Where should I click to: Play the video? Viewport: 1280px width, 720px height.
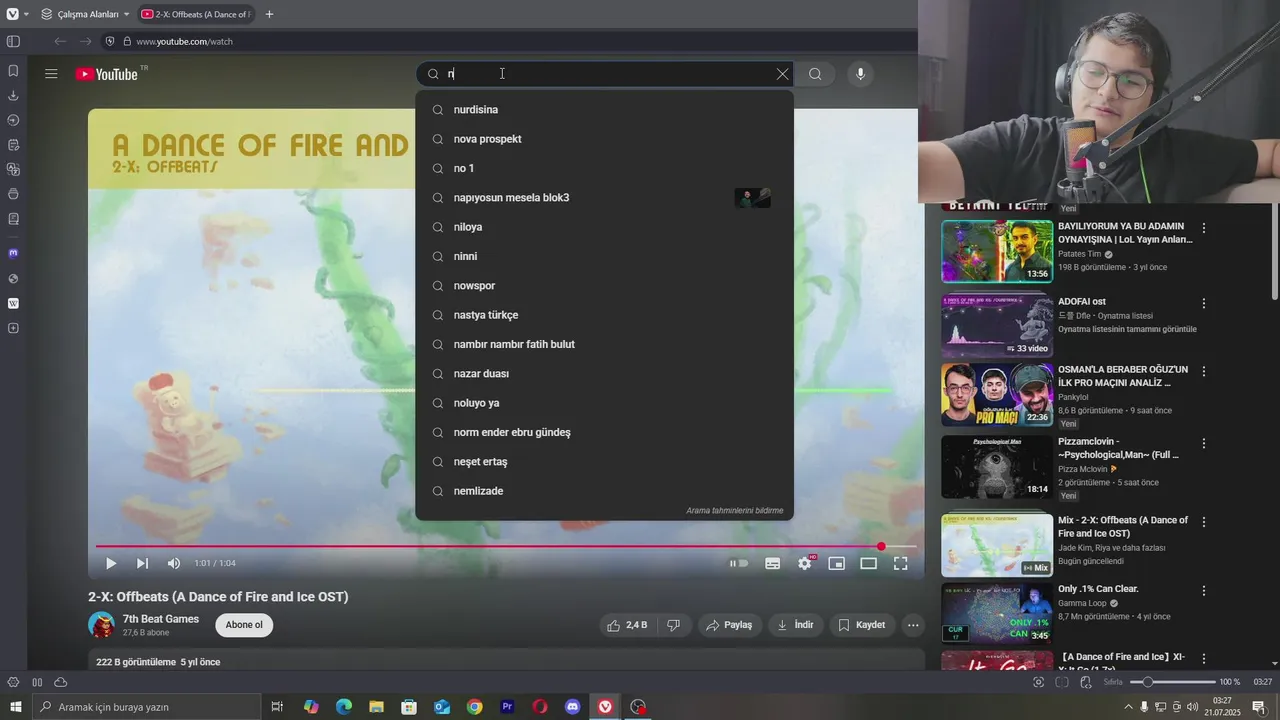click(x=111, y=564)
